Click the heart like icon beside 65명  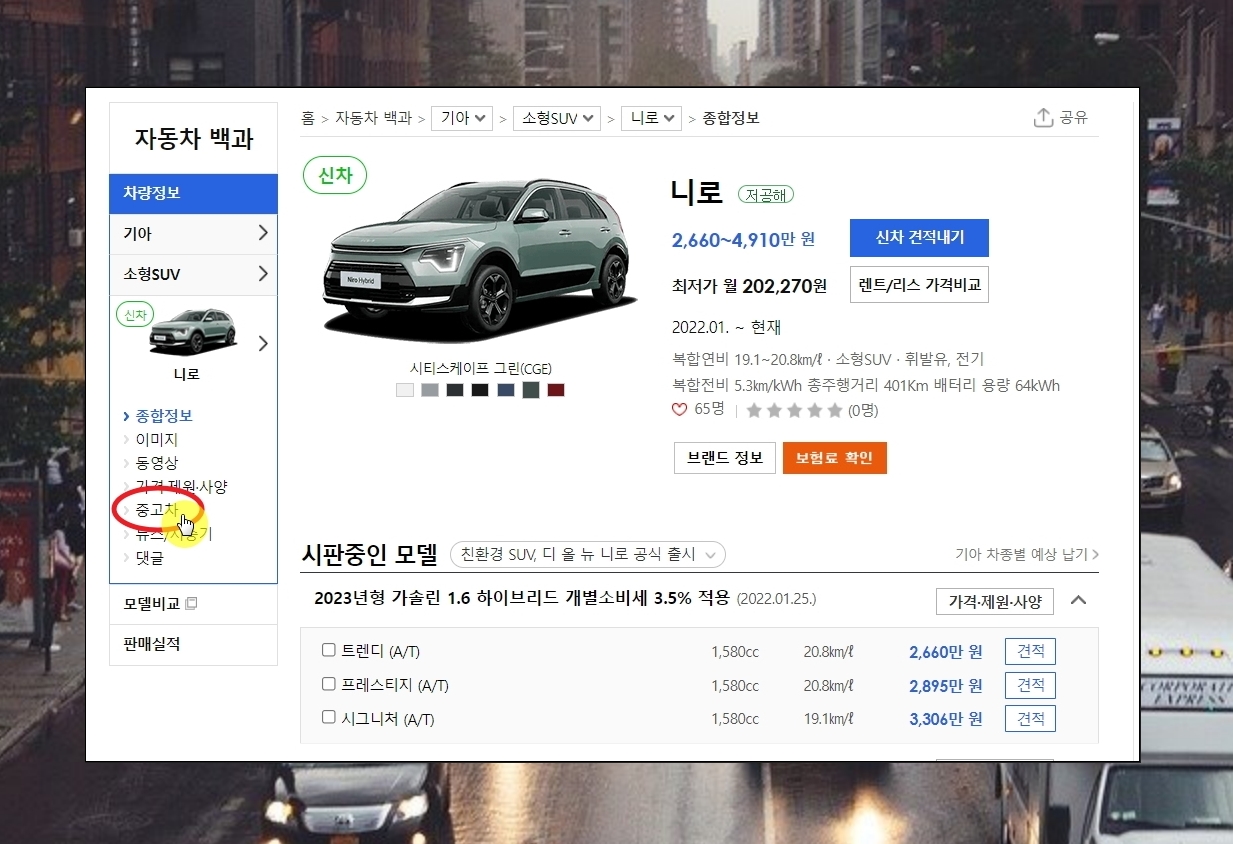680,409
